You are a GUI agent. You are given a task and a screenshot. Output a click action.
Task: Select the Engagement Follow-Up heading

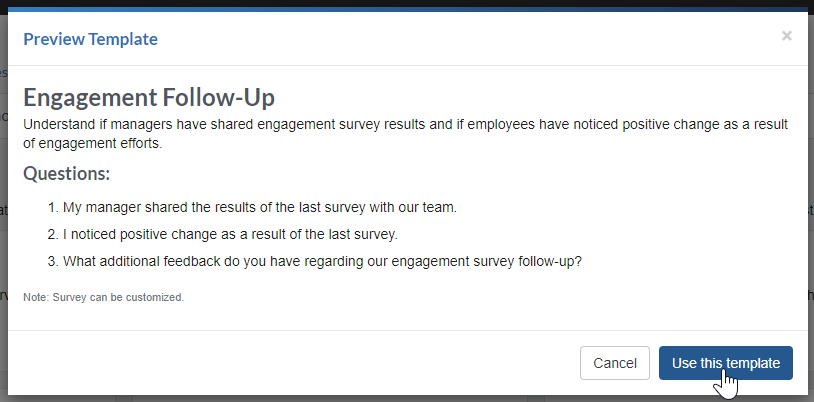pyautogui.click(x=149, y=97)
